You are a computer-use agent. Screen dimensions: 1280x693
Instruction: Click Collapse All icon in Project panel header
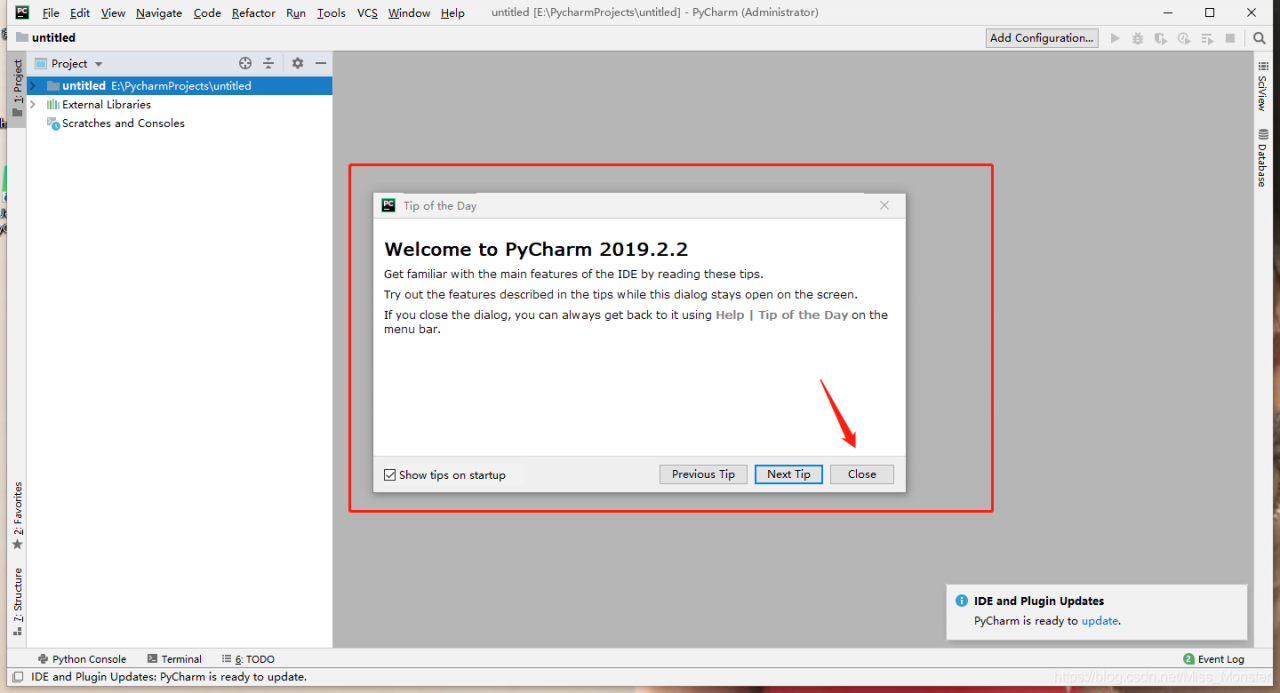click(268, 63)
